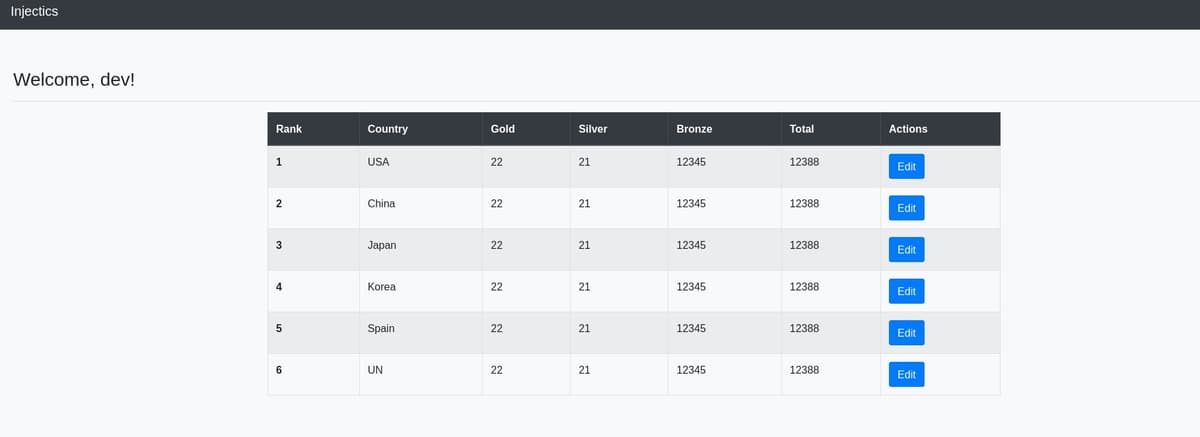Click the Welcome, dev! heading
The image size is (1200, 437).
click(74, 79)
